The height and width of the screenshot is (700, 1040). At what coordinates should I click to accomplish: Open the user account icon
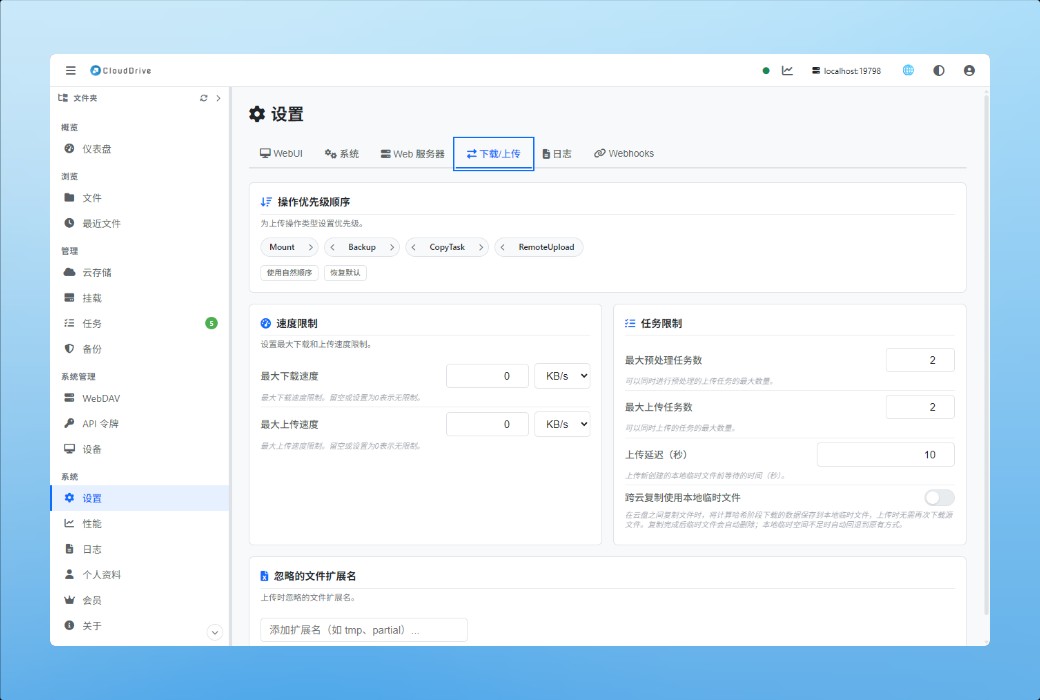point(969,70)
